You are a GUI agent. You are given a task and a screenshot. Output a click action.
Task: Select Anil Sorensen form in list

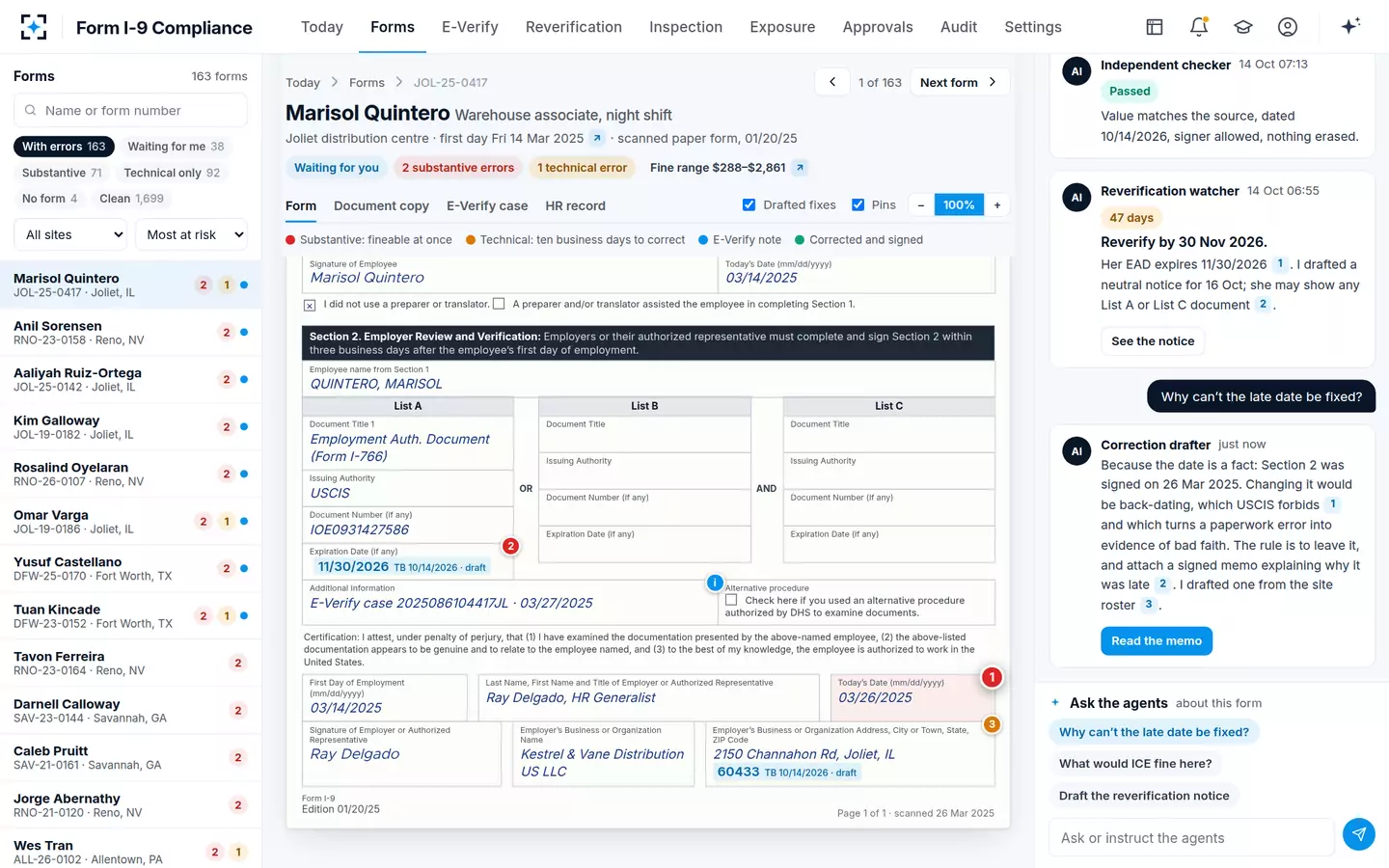(x=130, y=333)
